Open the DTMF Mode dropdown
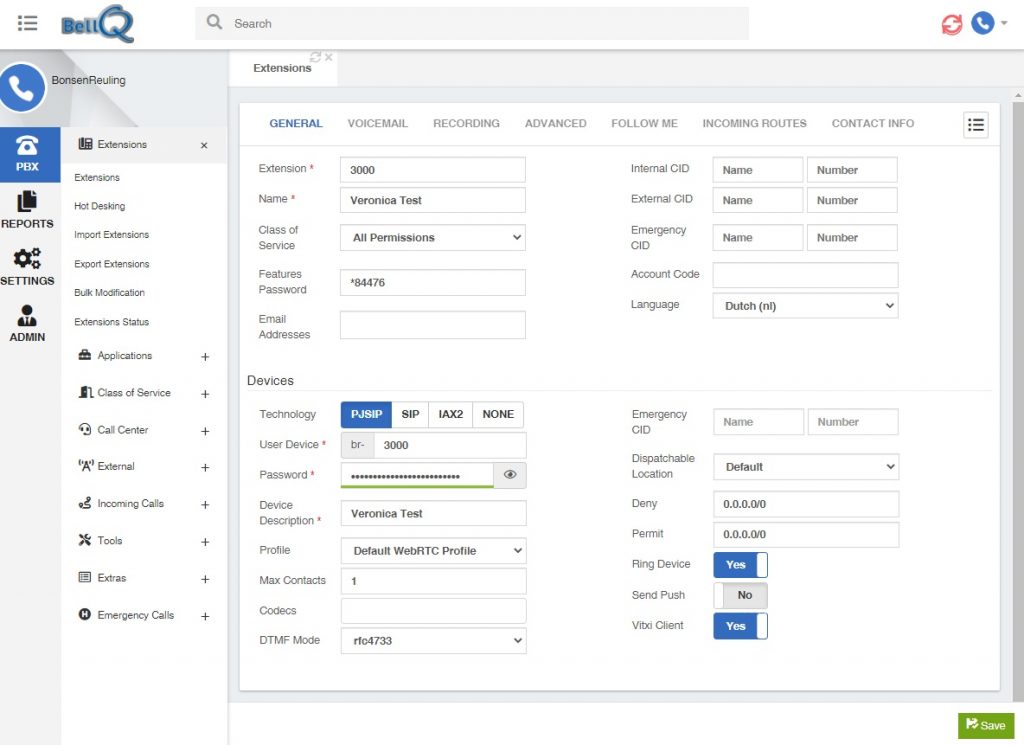1024x745 pixels. click(x=434, y=641)
